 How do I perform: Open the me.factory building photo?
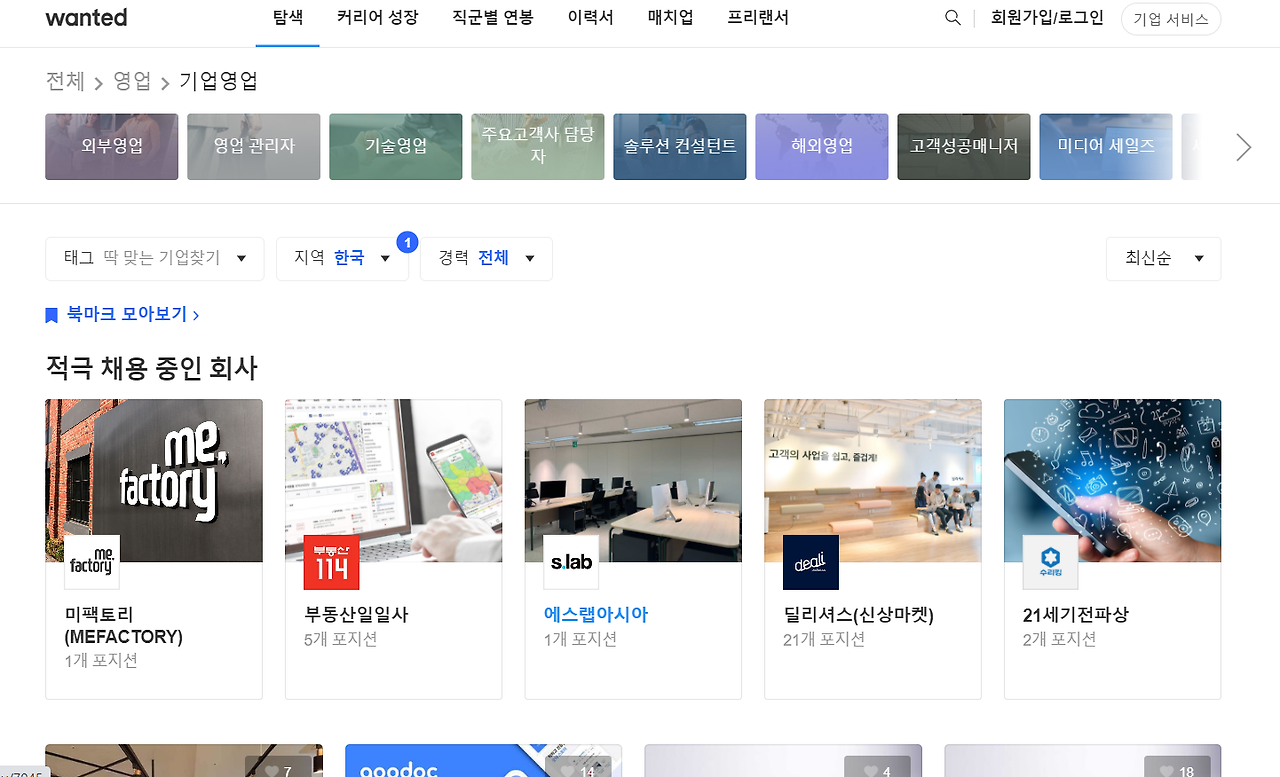click(x=154, y=481)
